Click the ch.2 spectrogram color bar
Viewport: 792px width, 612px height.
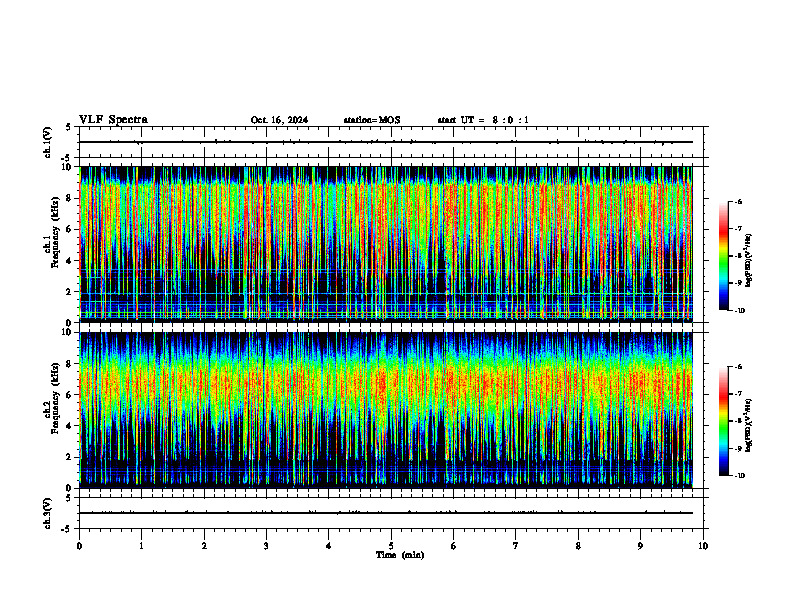coord(724,421)
